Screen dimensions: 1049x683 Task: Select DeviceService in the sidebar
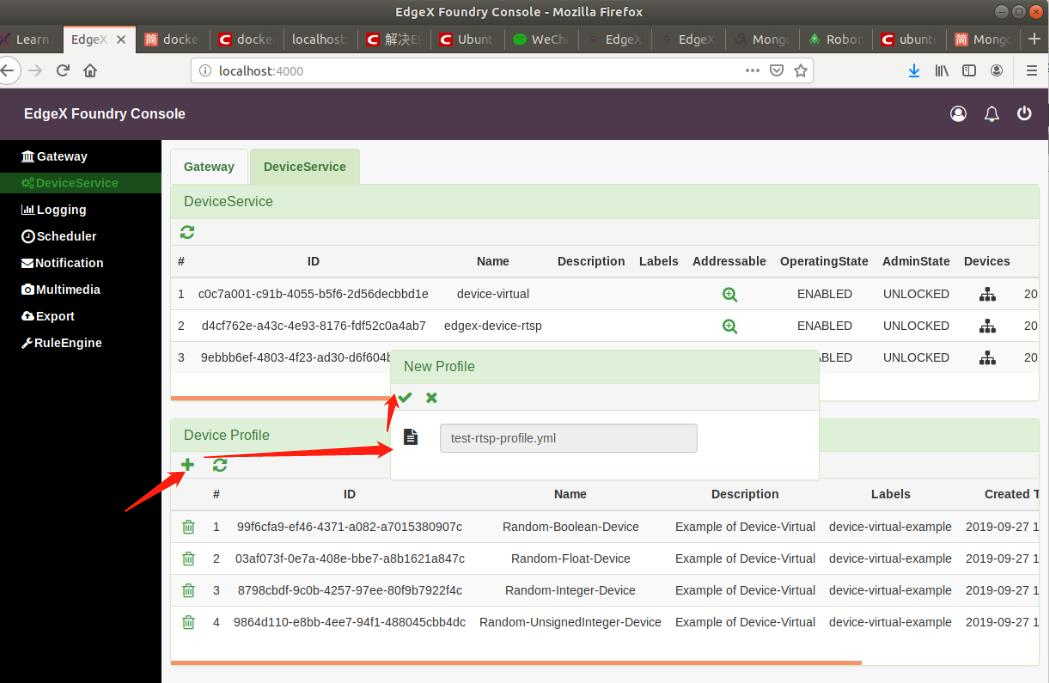pyautogui.click(x=70, y=183)
